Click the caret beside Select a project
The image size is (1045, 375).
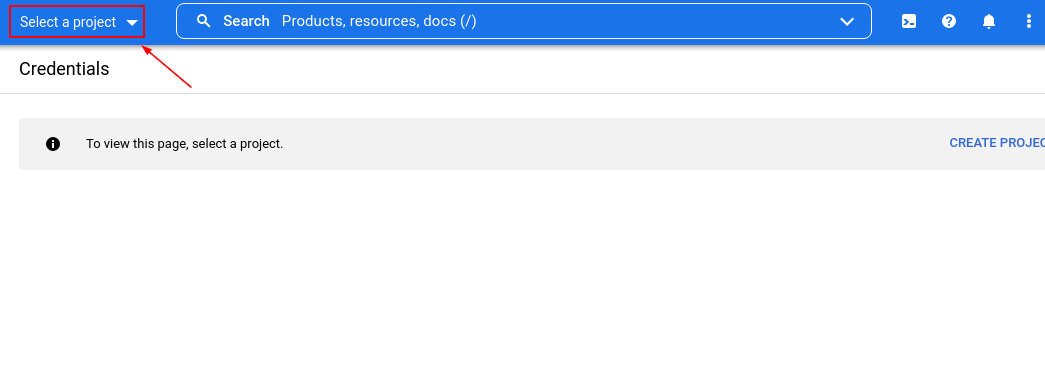pyautogui.click(x=132, y=23)
